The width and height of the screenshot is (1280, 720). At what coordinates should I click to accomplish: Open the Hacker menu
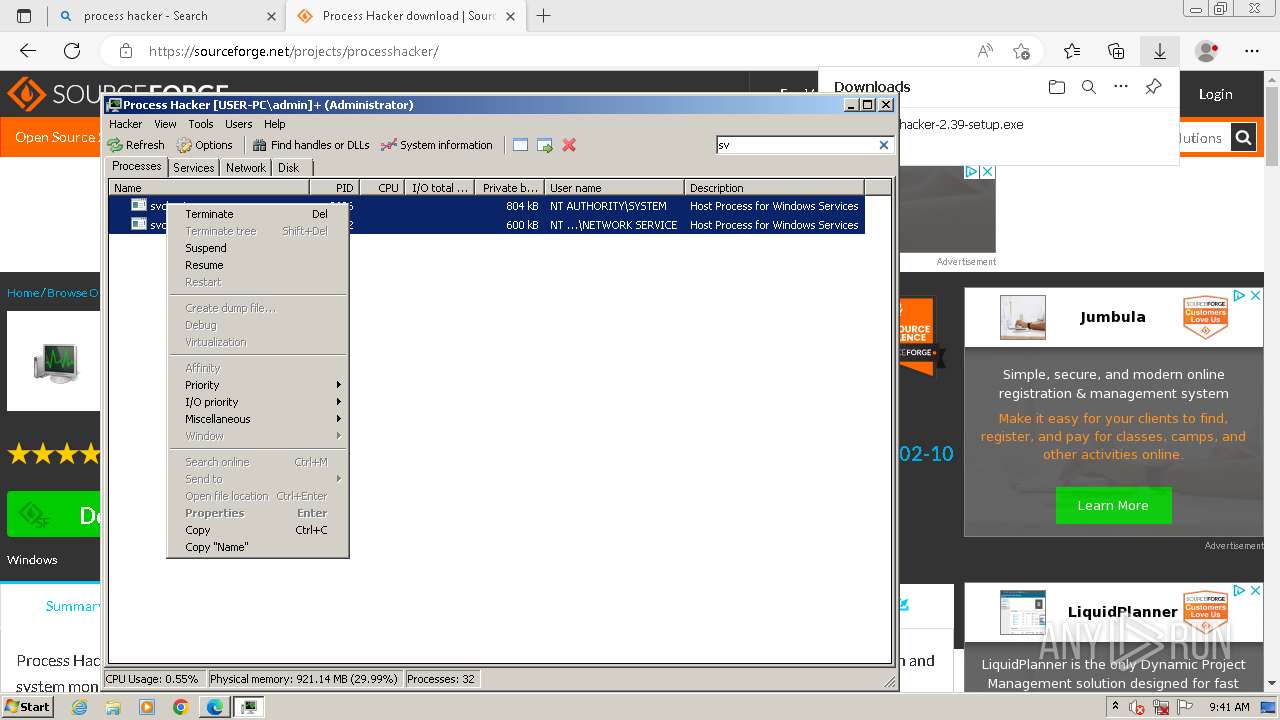point(126,124)
